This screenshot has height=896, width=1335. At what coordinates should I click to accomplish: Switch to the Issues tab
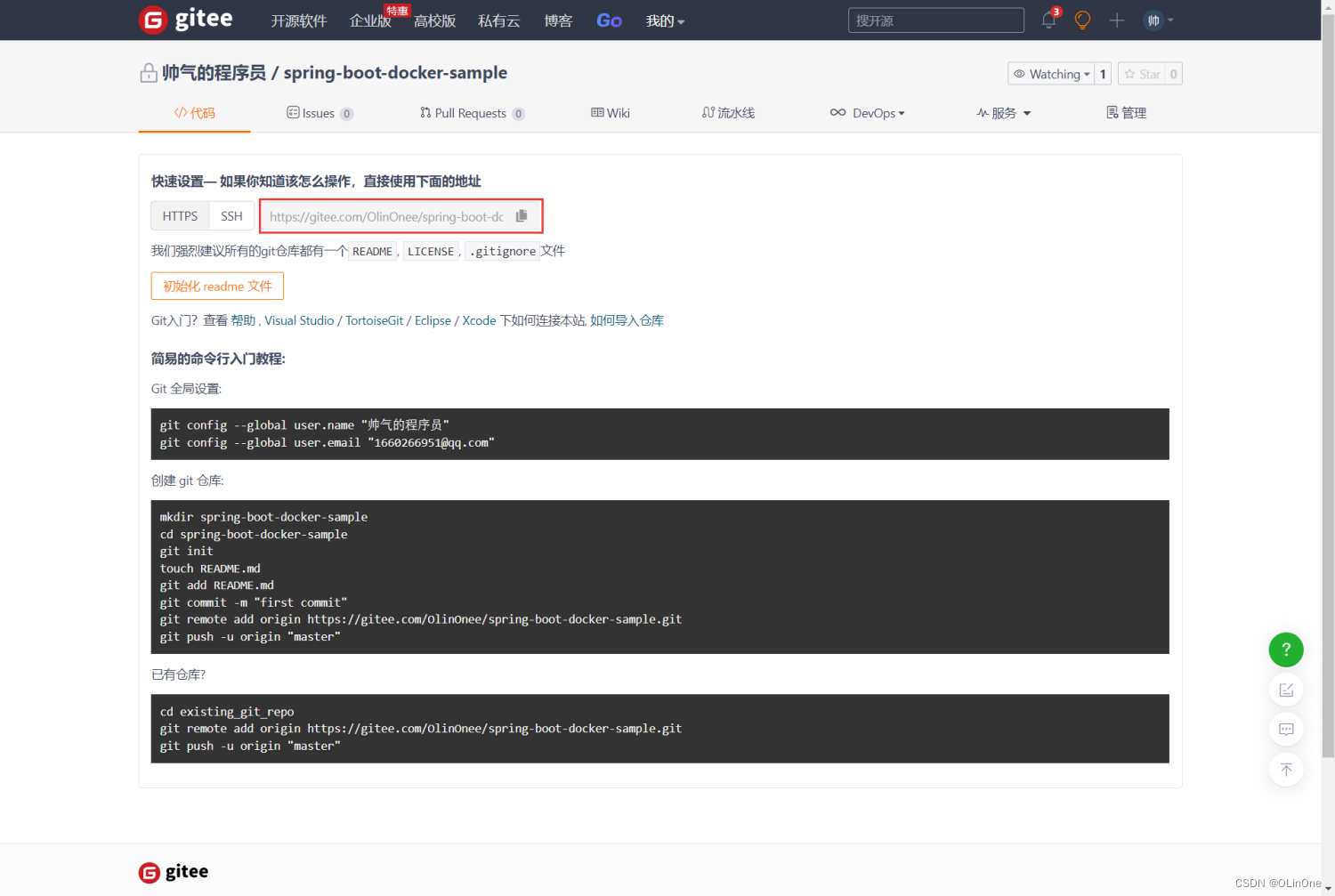point(320,113)
